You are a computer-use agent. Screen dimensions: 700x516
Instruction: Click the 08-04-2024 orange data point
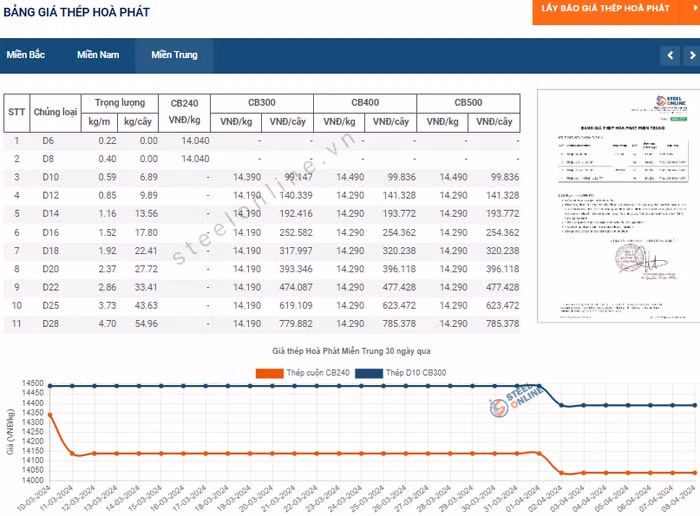click(x=695, y=473)
